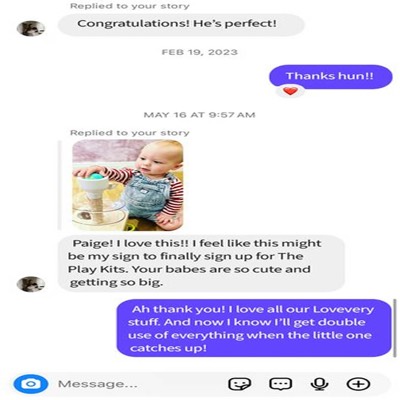
Task: Open the avatar next to the Play Kits message
Action: [x=31, y=284]
